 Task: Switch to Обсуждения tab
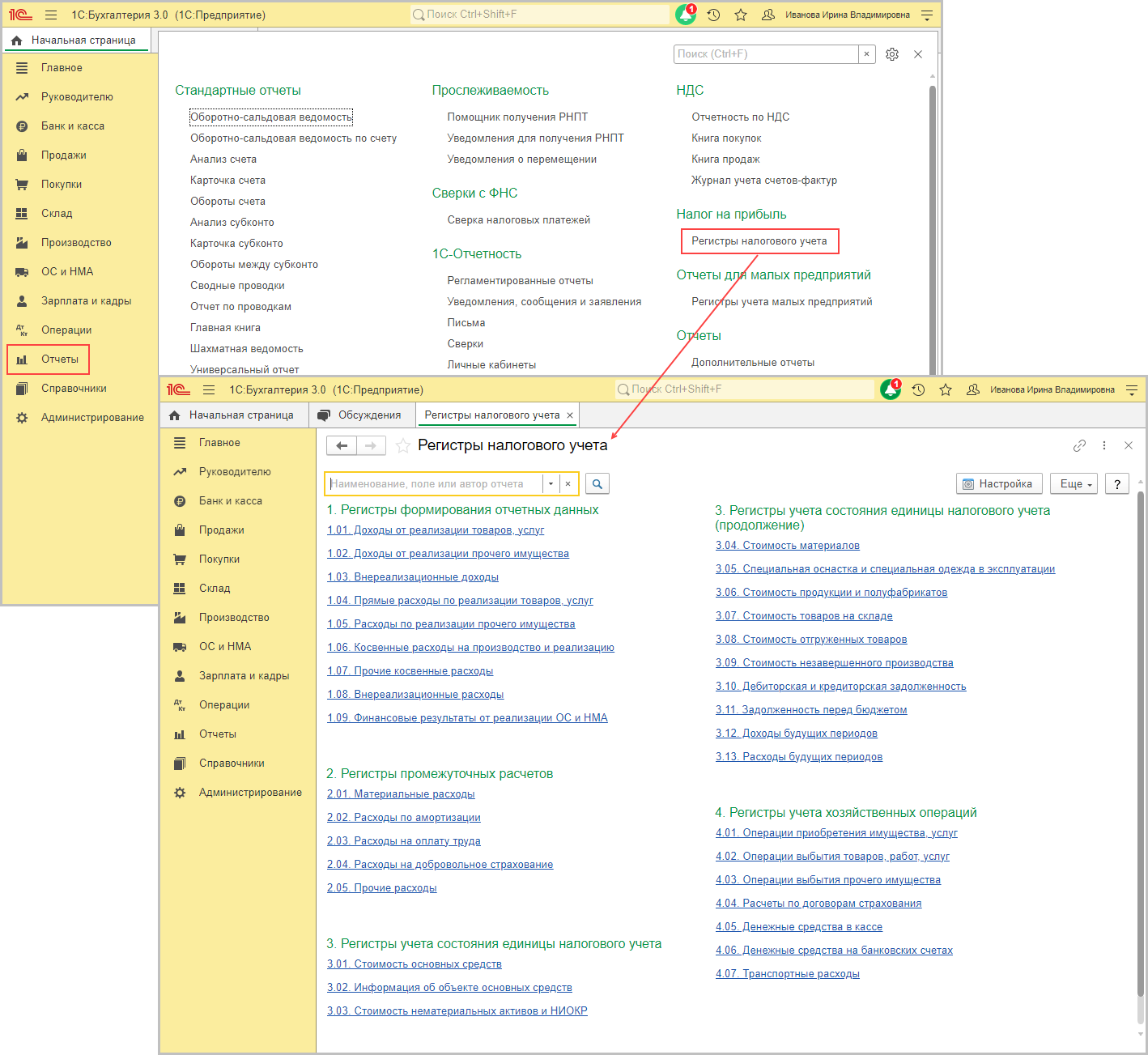[362, 415]
